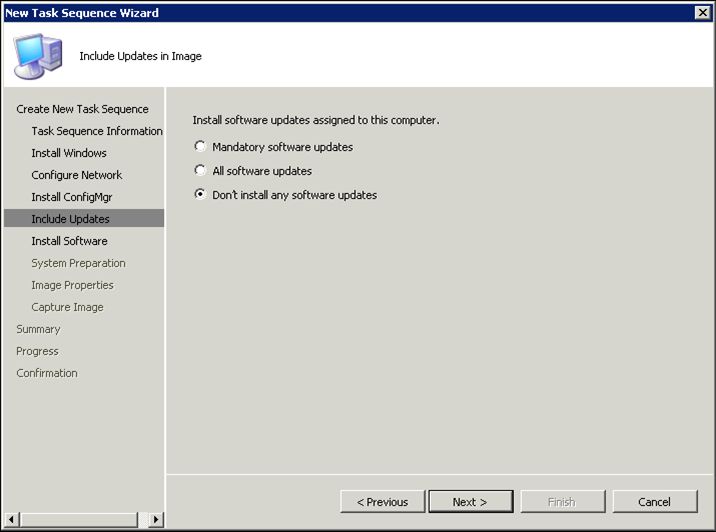Open the Task Sequence Information step
Viewport: 716px width, 532px height.
[x=97, y=131]
